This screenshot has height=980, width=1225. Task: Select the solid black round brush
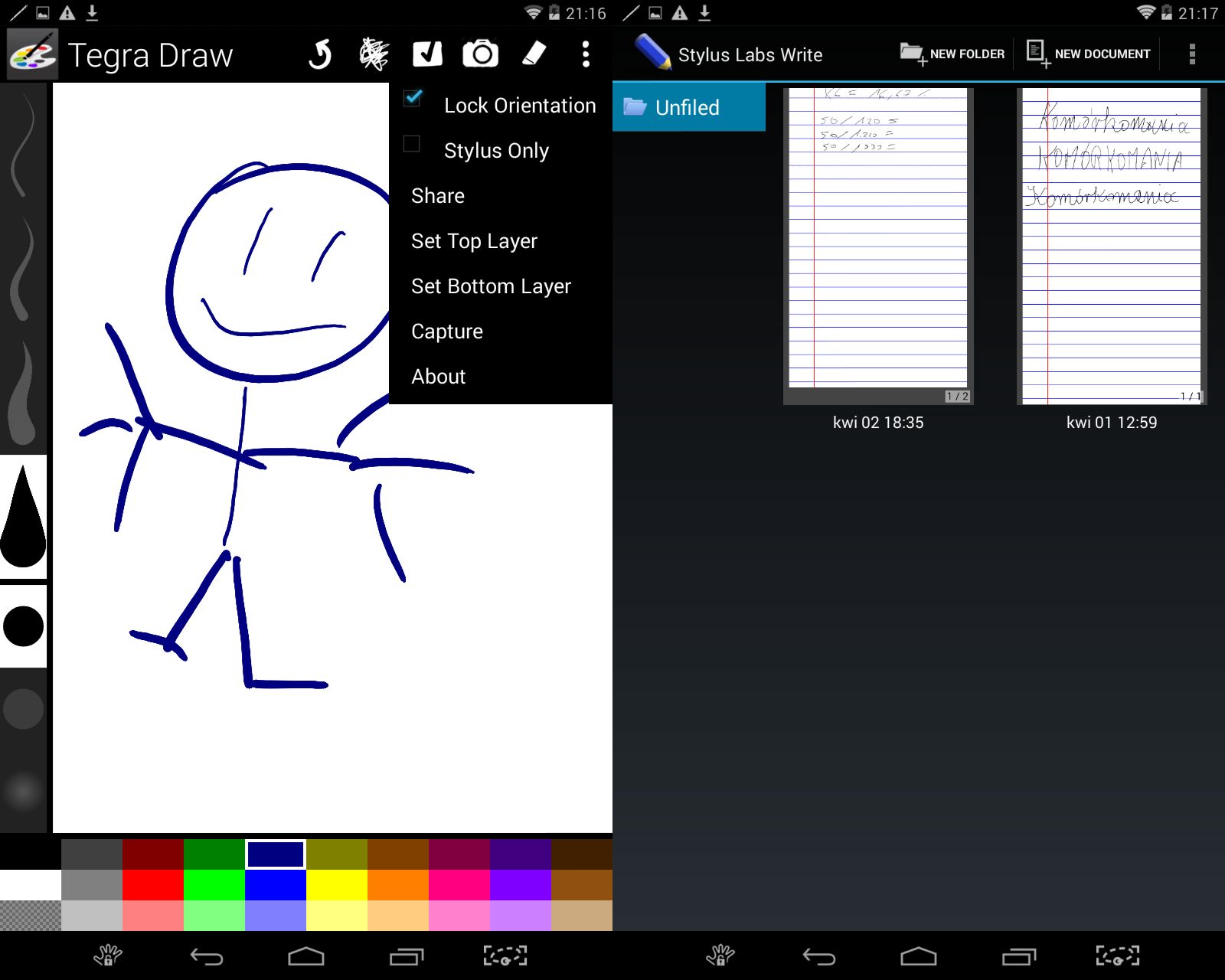(23, 626)
